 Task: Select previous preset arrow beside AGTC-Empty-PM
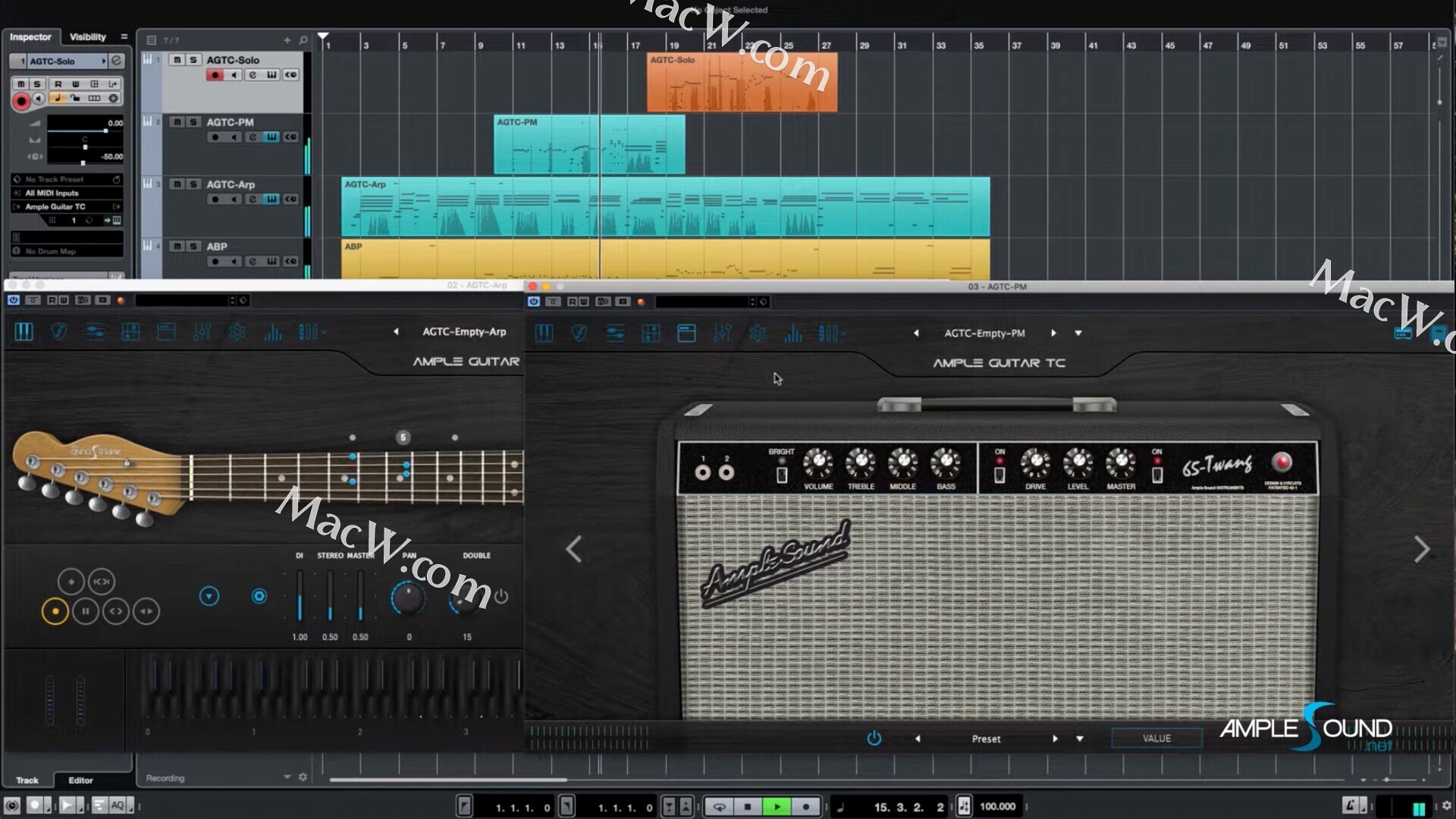point(916,334)
